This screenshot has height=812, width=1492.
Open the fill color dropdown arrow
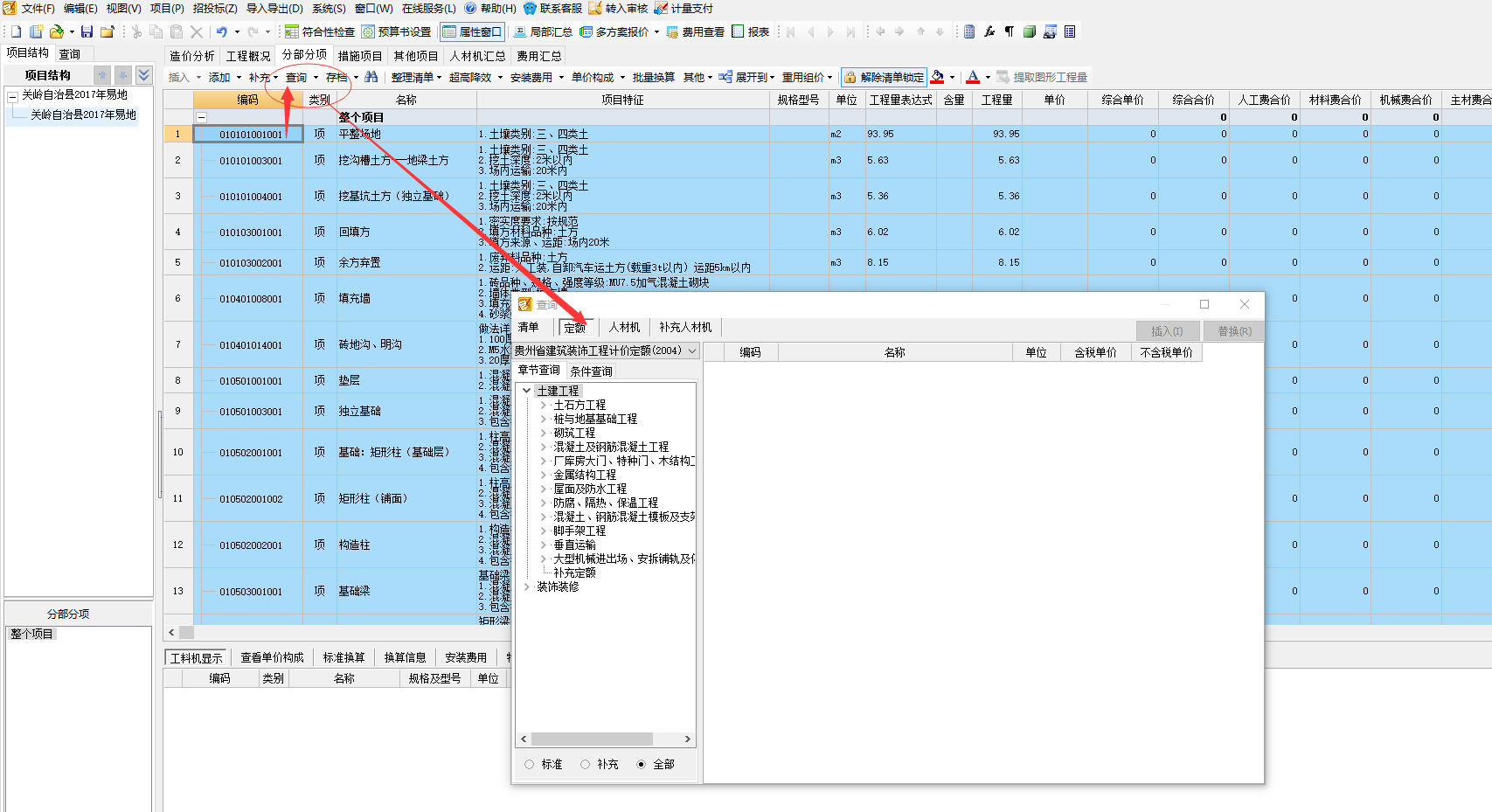[952, 77]
